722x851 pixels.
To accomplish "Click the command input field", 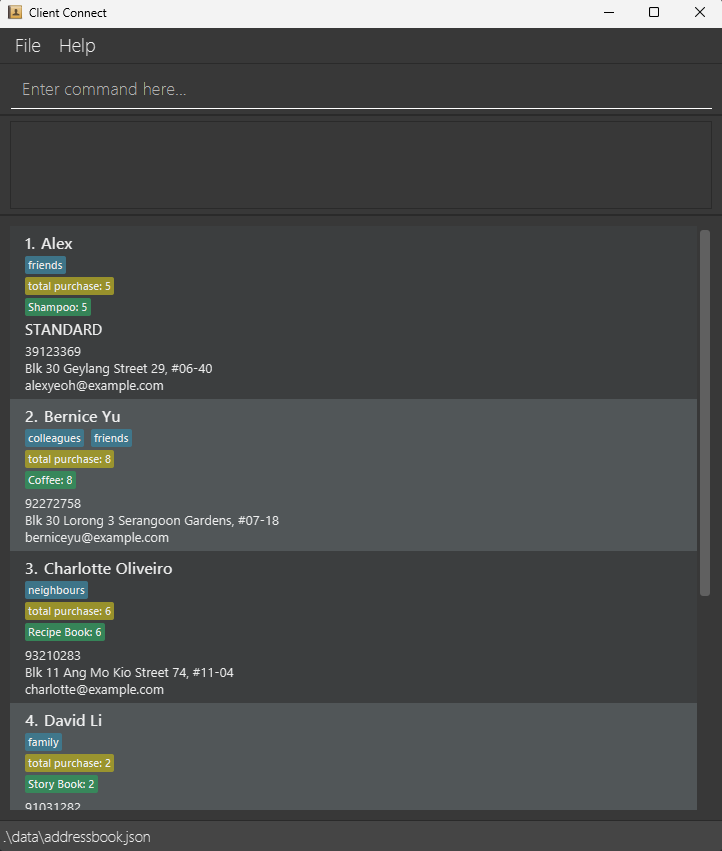I will click(x=361, y=89).
